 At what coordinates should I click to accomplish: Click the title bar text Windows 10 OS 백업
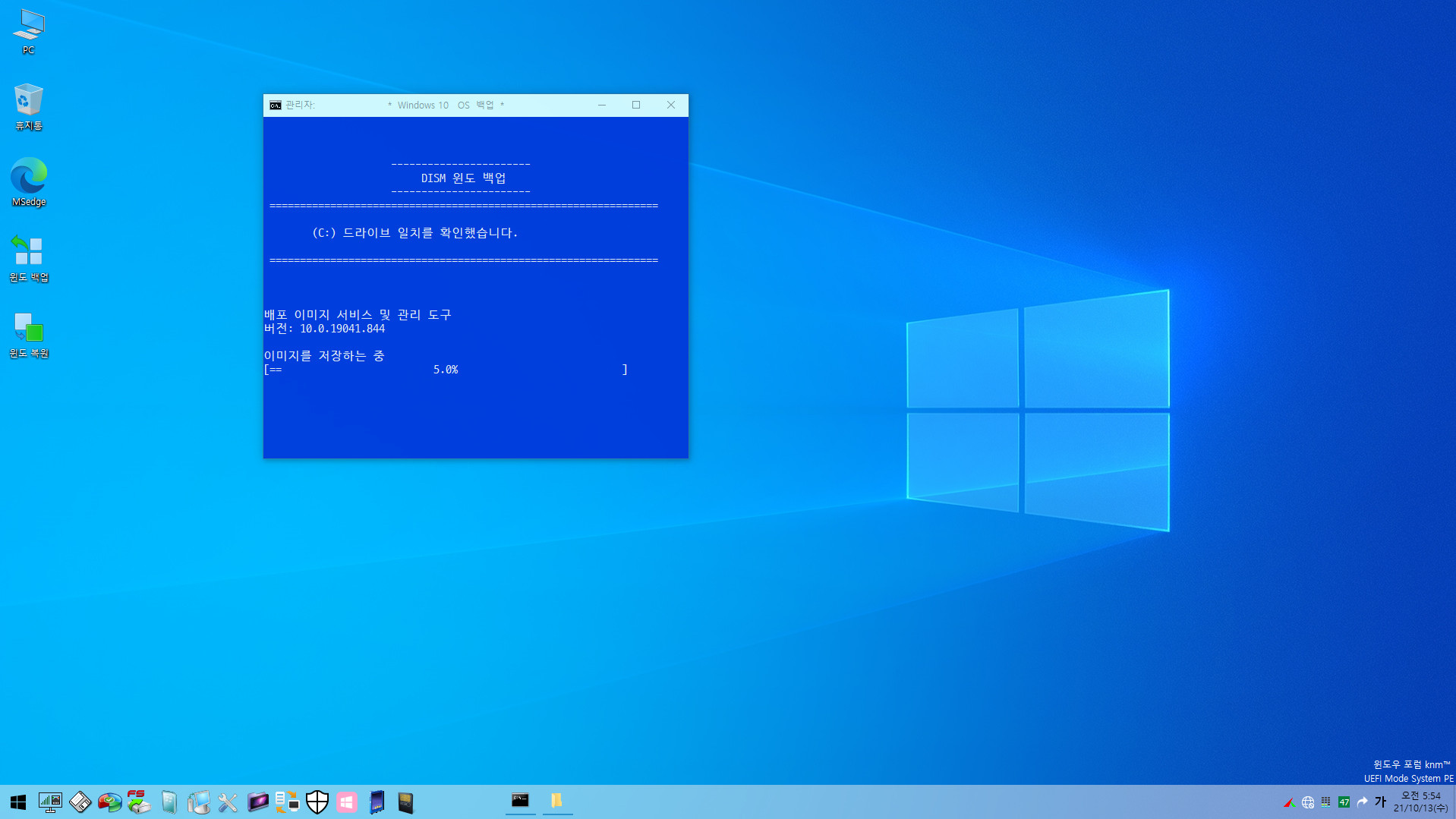tap(446, 106)
